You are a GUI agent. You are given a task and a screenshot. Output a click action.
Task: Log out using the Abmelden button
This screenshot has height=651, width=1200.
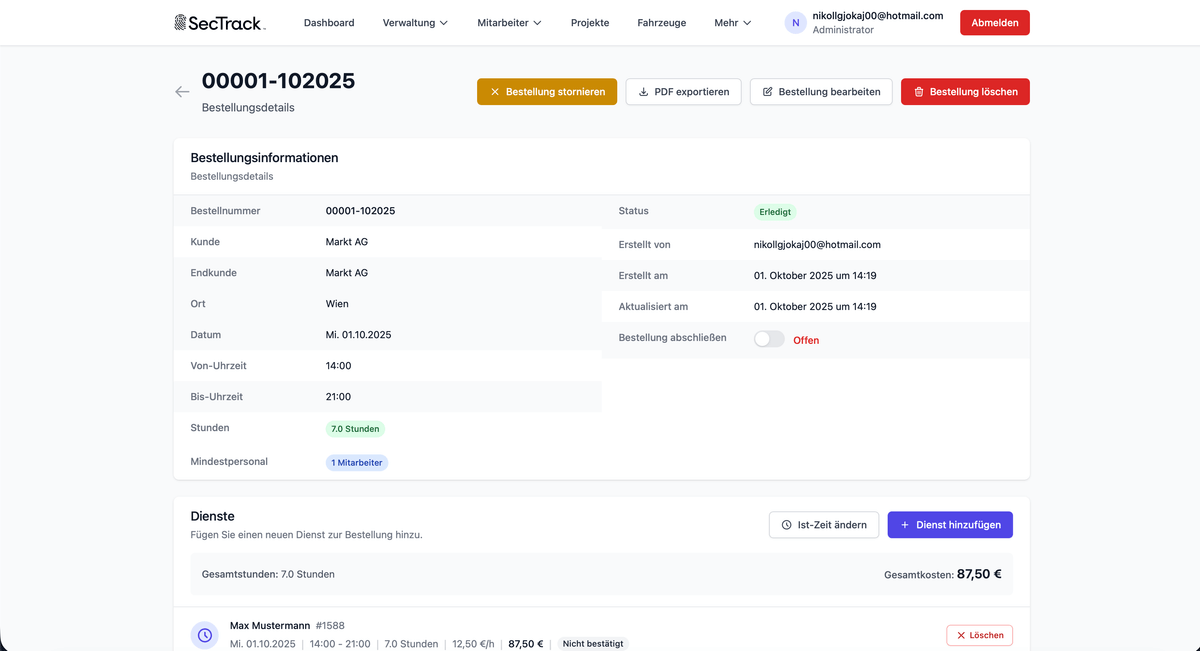pos(994,23)
